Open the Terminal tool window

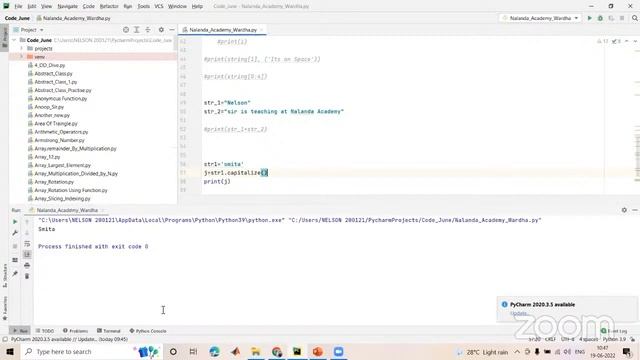tap(109, 331)
